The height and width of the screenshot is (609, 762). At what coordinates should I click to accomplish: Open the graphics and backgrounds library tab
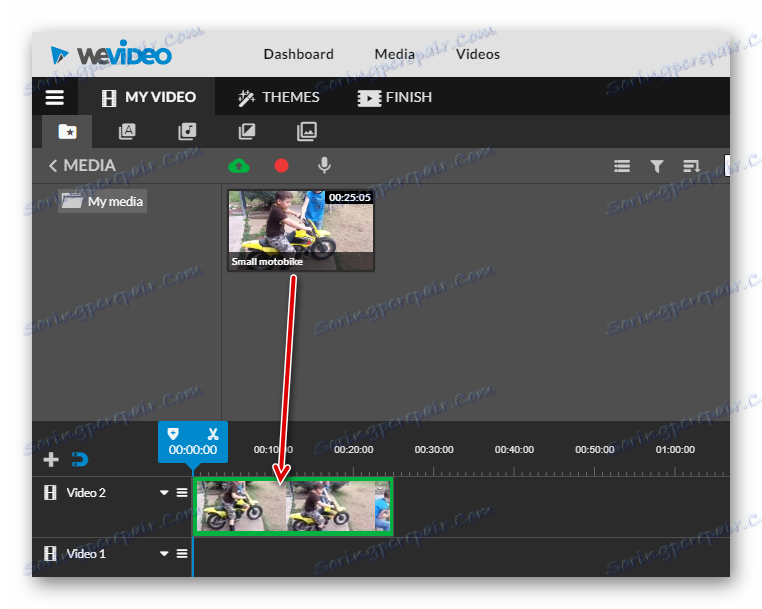tap(307, 131)
